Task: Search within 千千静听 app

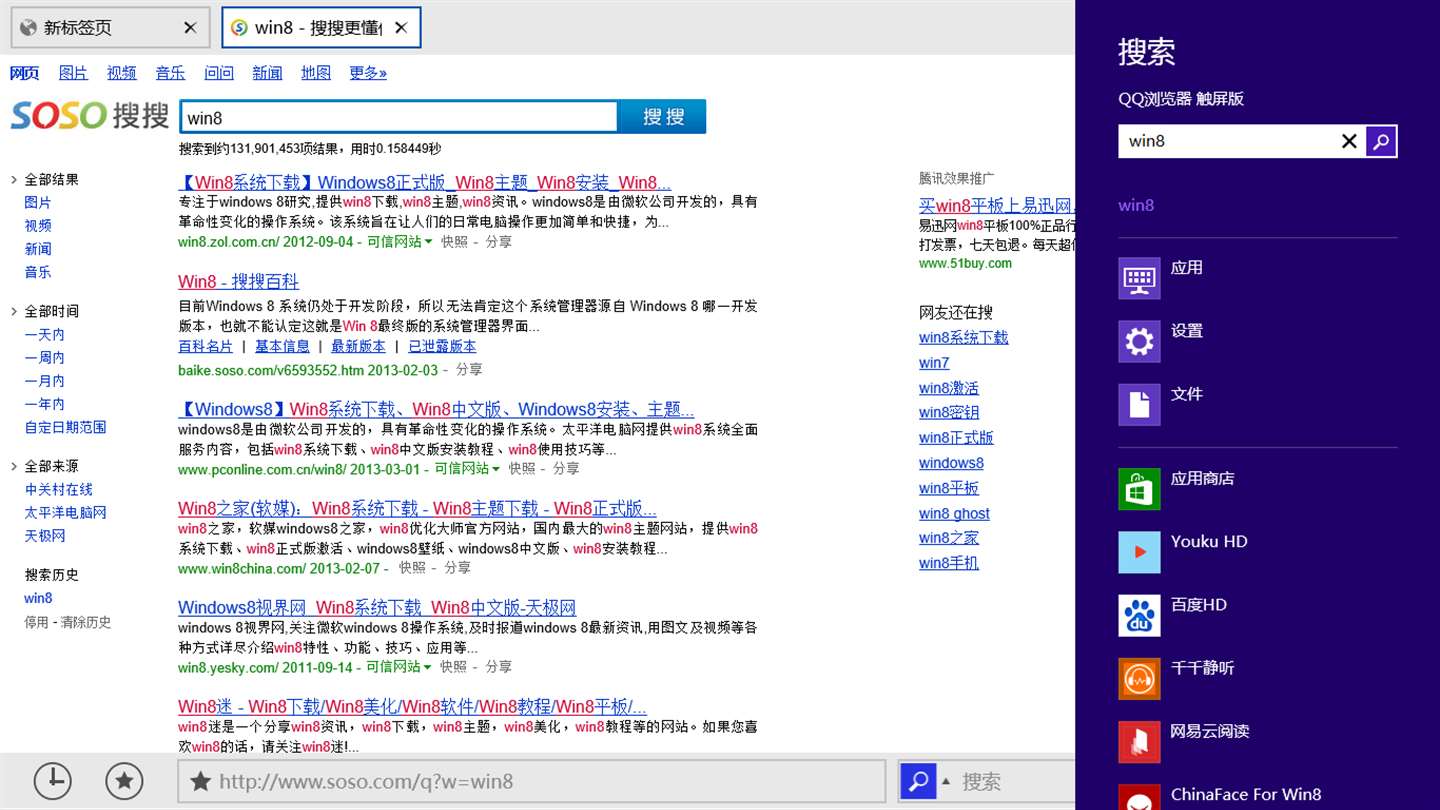Action: (x=1257, y=678)
